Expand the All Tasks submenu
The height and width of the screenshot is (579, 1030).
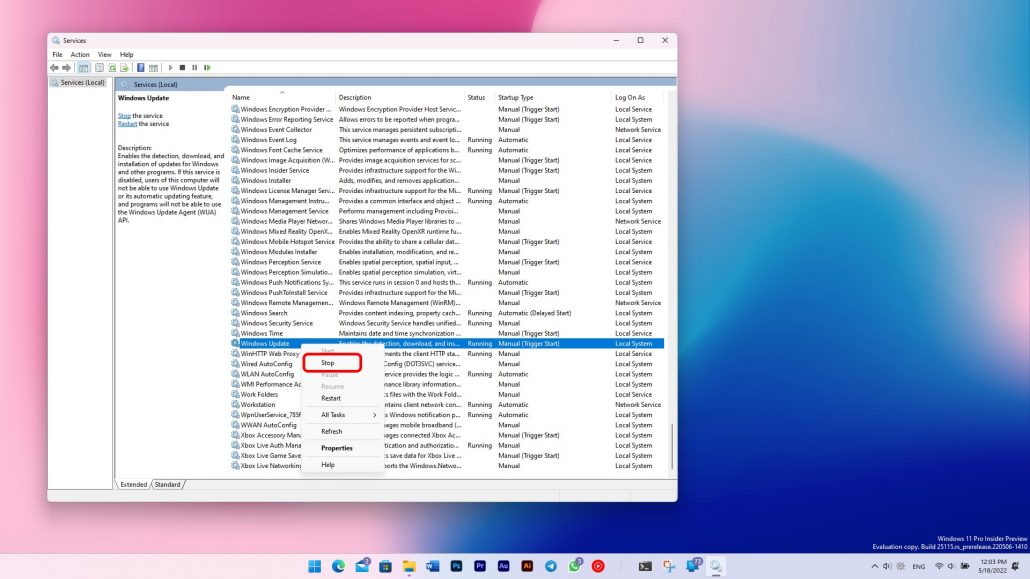342,415
